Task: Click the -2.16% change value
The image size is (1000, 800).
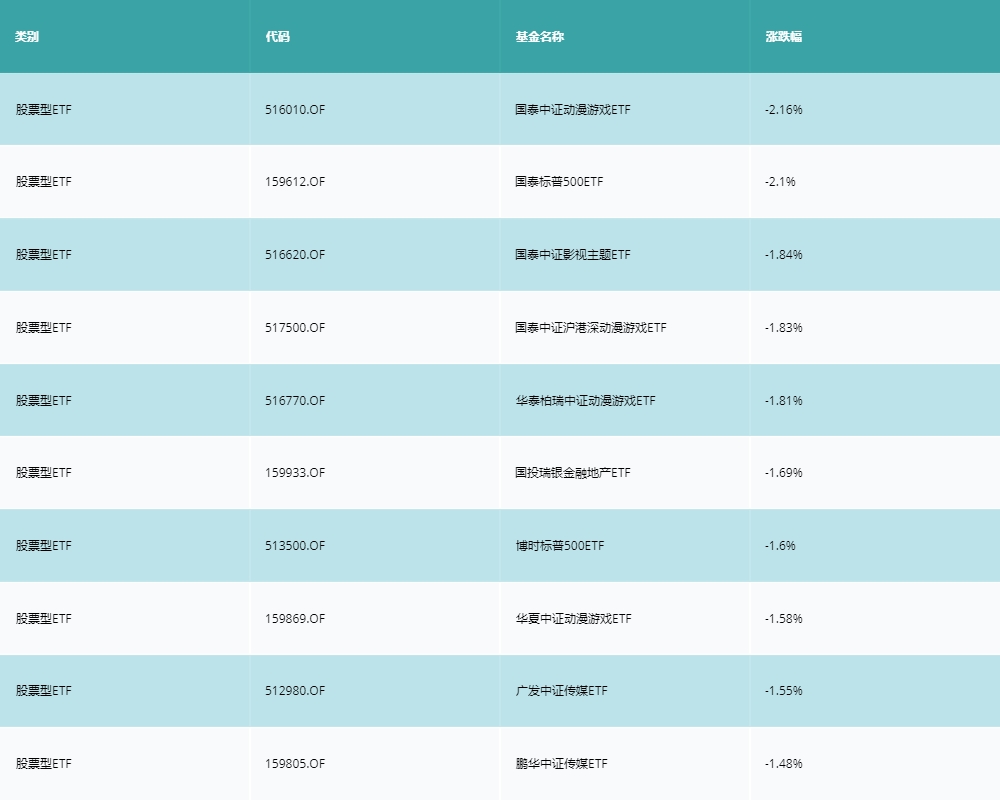Action: 784,110
